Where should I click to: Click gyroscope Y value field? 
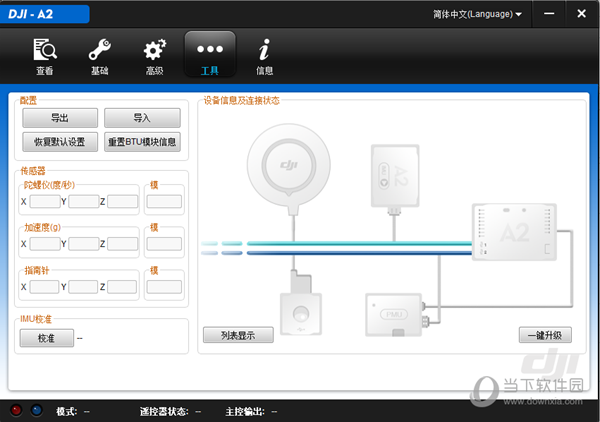(83, 201)
